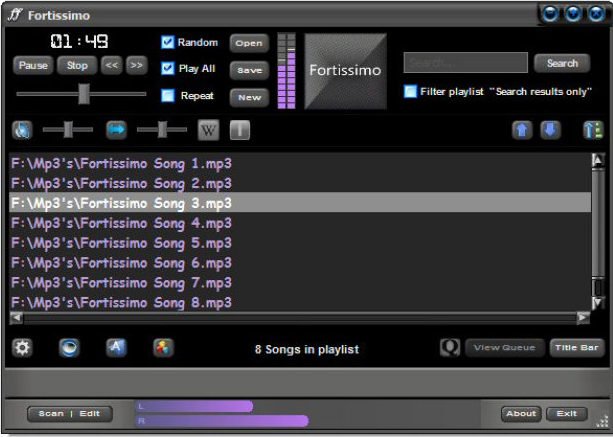Viewport: 613px width, 437px height.
Task: Click the speaker volume icon
Action: click(x=22, y=130)
